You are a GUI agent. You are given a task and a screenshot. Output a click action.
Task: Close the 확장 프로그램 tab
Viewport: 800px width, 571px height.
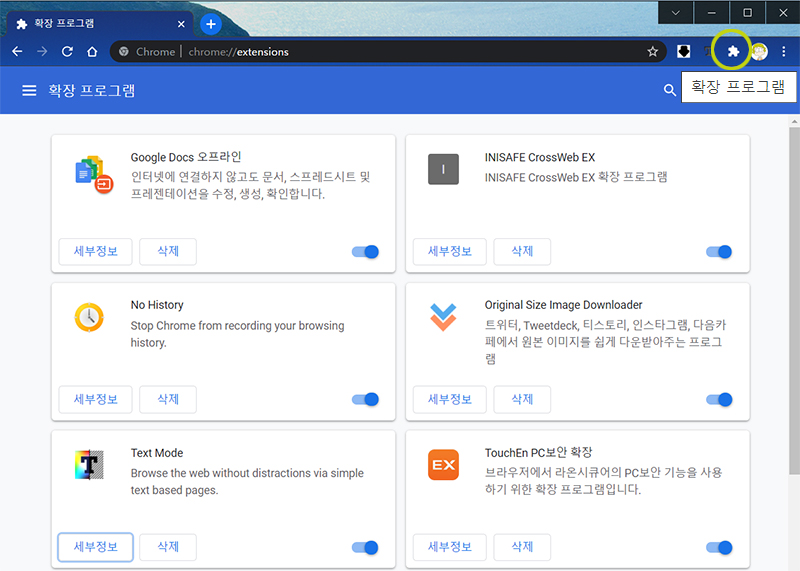[181, 24]
